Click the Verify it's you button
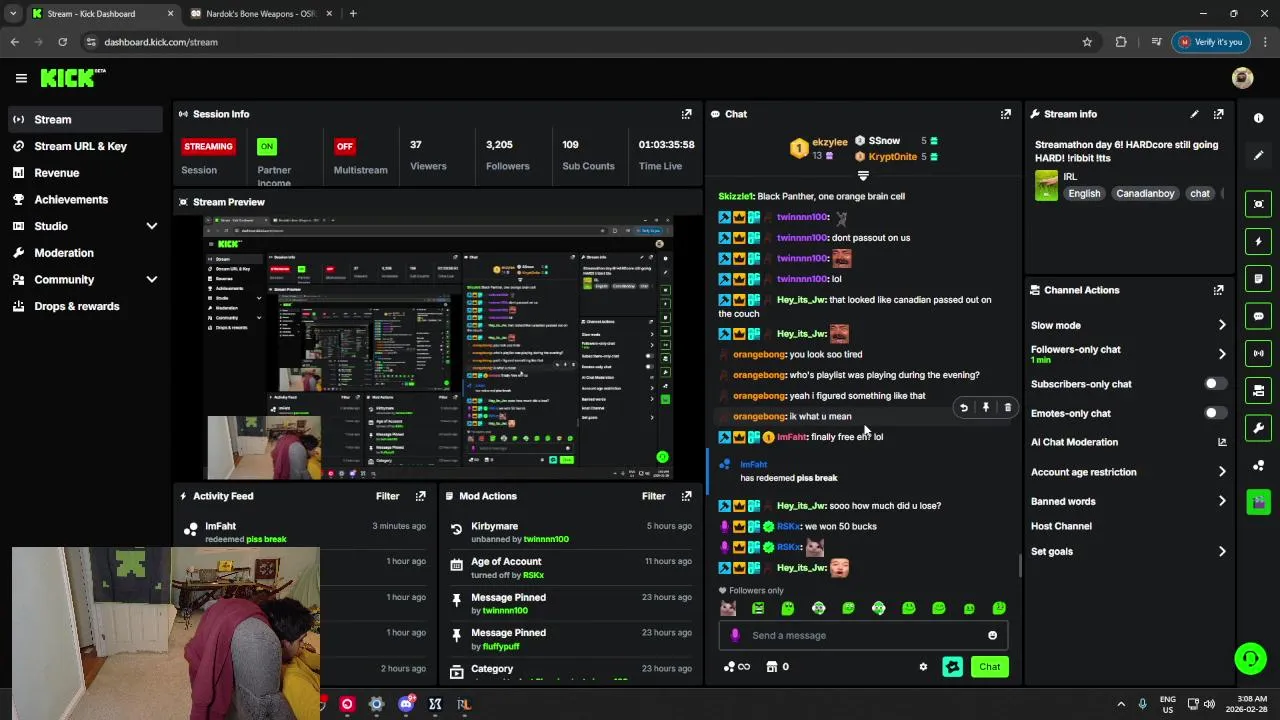This screenshot has height=720, width=1280. click(1211, 42)
